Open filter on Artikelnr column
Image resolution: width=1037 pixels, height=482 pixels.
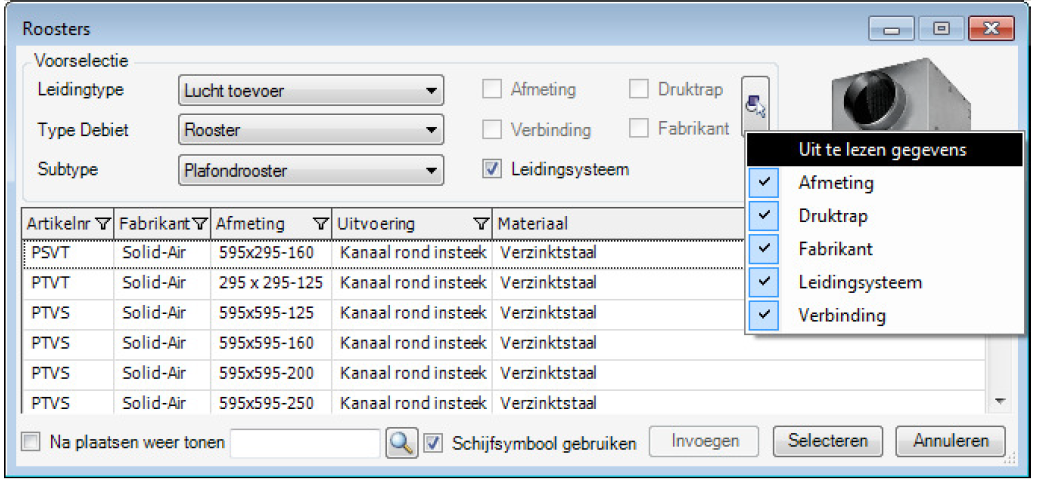click(x=103, y=225)
